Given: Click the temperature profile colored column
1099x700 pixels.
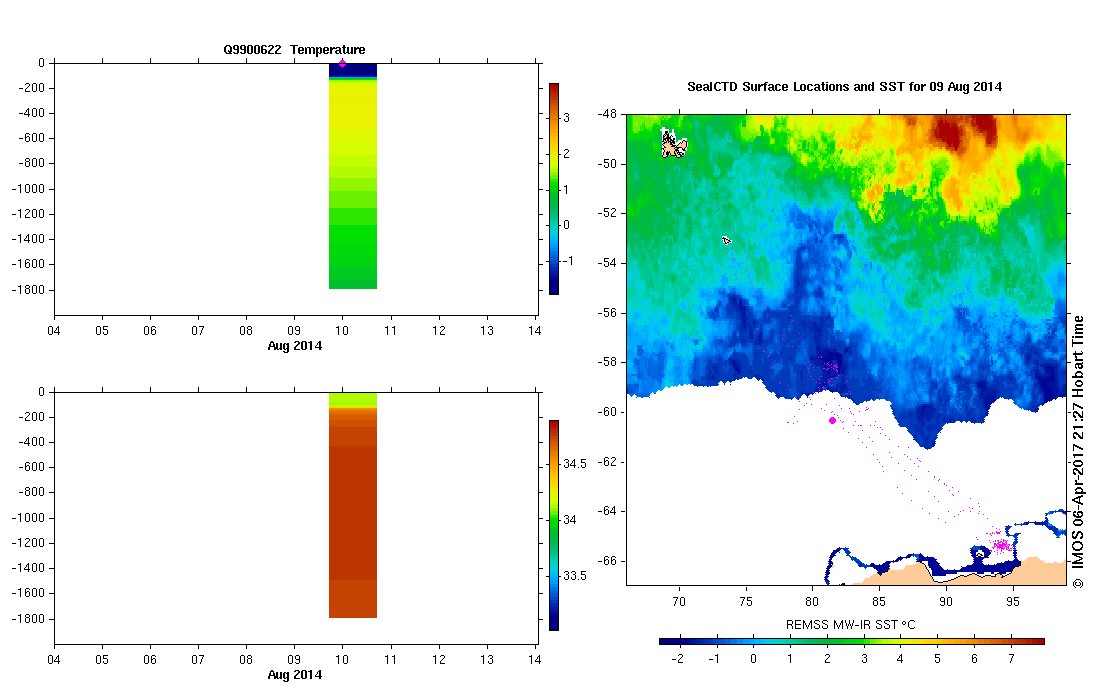Looking at the screenshot, I should pos(353,176).
